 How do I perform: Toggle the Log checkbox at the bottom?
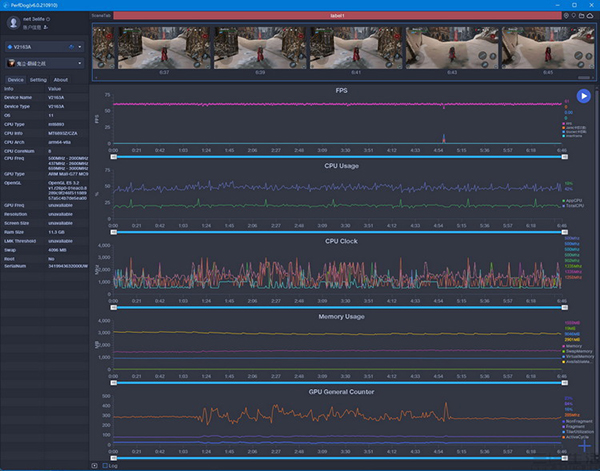[x=104, y=465]
